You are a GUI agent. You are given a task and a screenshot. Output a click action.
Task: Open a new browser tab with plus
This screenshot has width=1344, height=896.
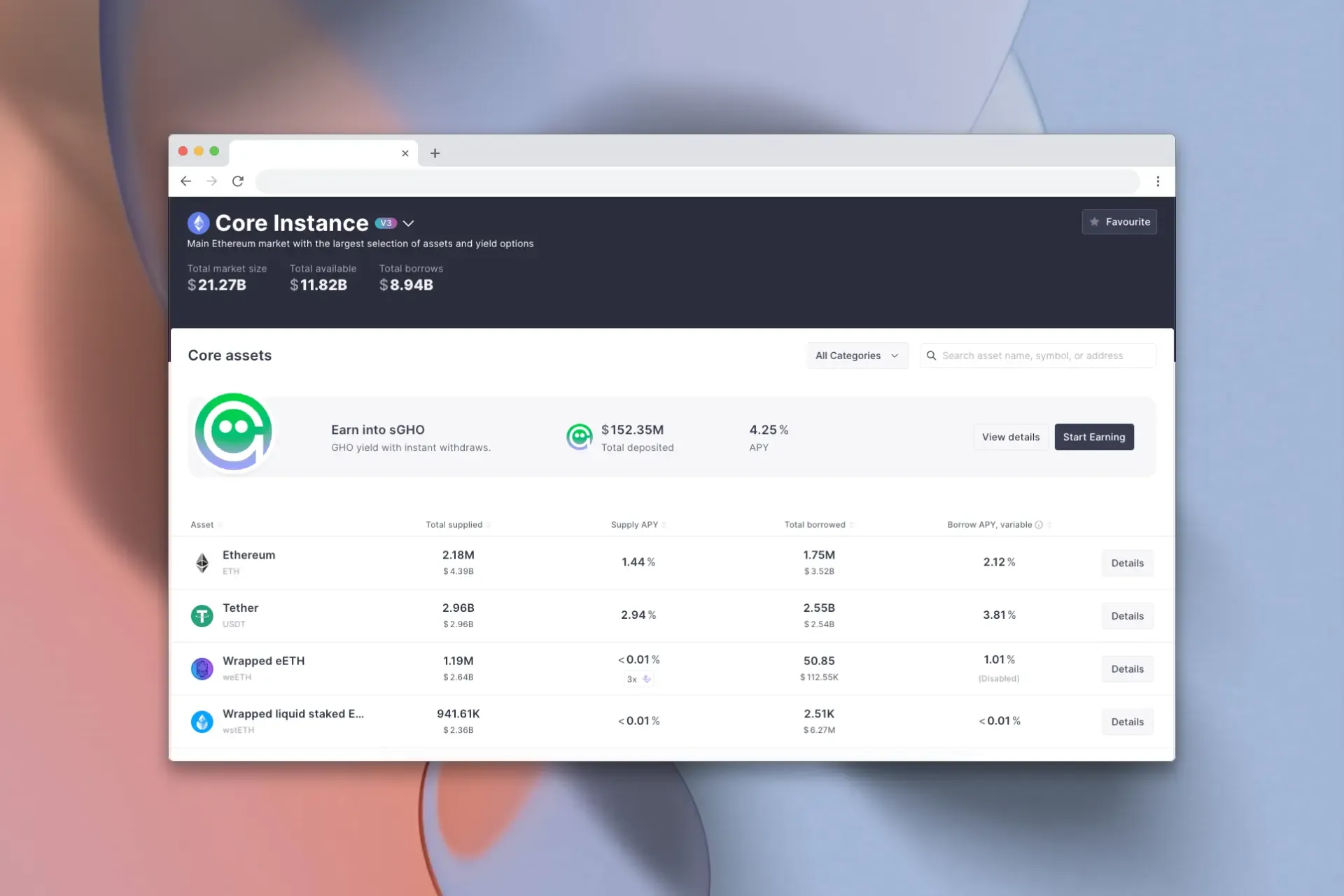point(435,153)
